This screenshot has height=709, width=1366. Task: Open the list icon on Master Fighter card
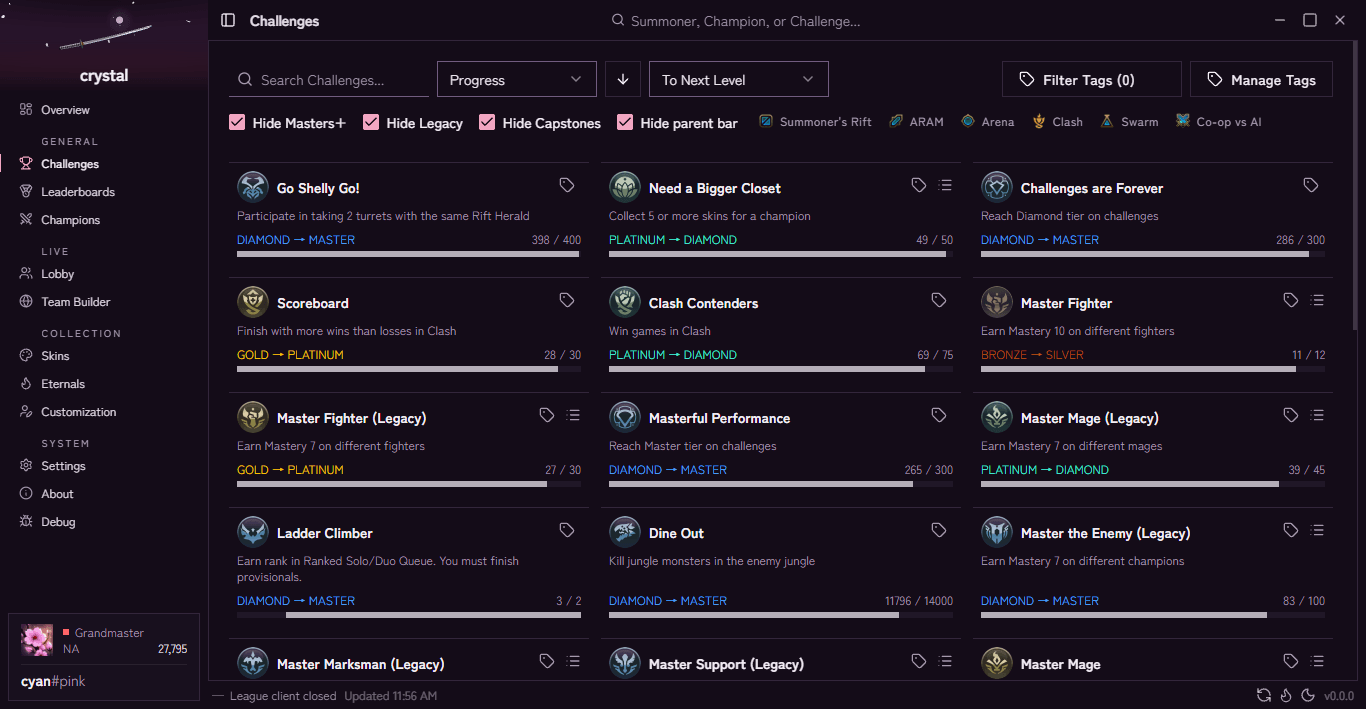(1317, 300)
